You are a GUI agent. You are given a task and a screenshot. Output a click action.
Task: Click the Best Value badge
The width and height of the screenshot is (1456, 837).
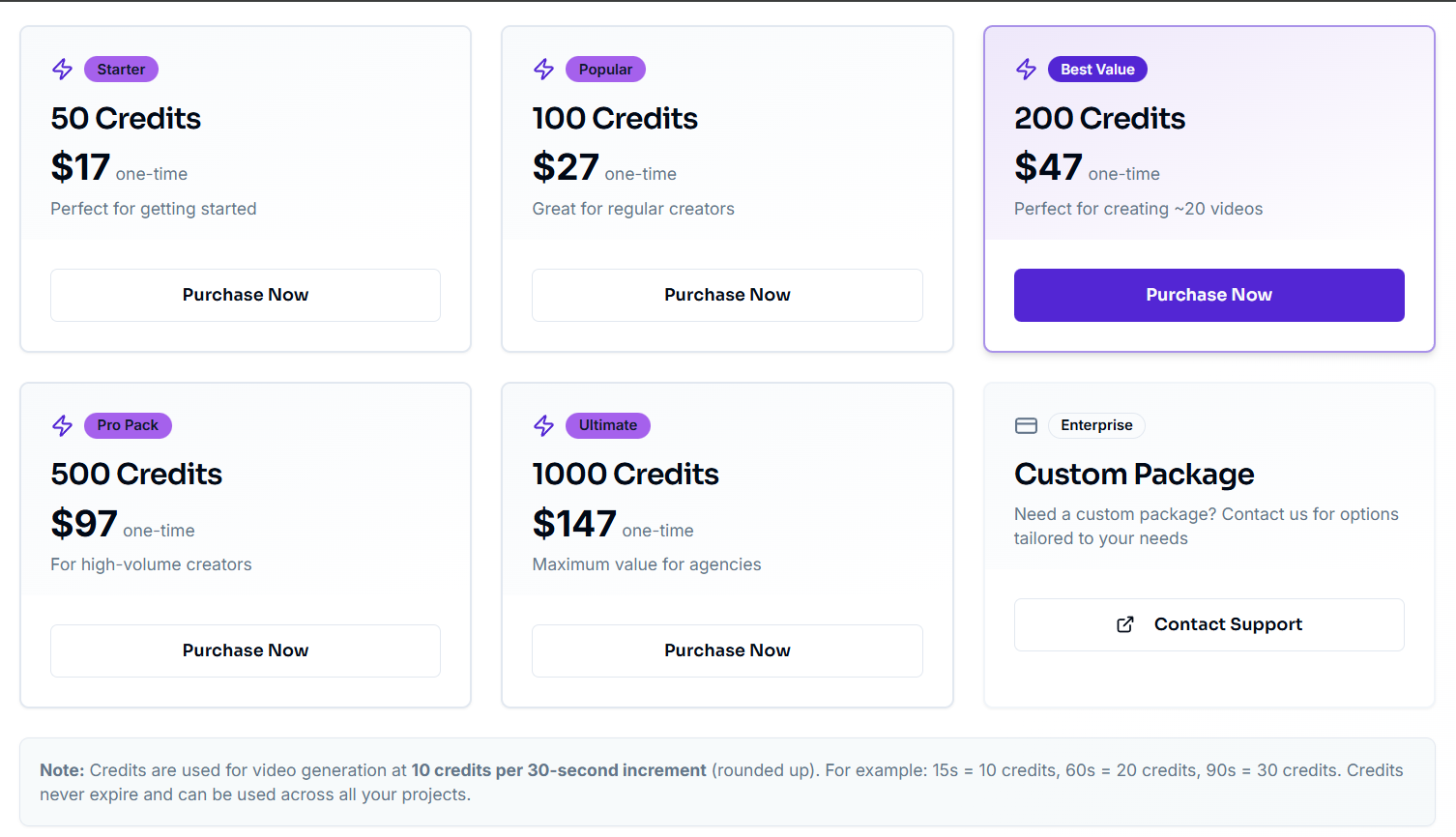1097,70
